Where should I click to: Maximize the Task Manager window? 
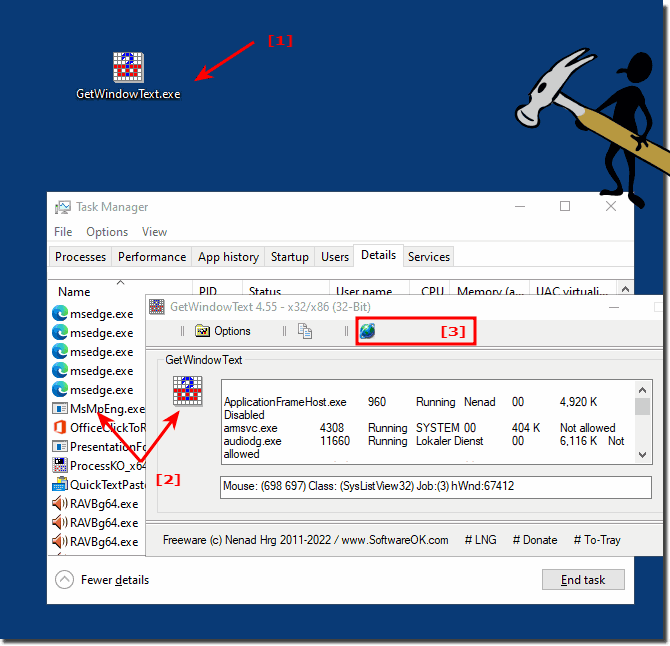pyautogui.click(x=565, y=206)
